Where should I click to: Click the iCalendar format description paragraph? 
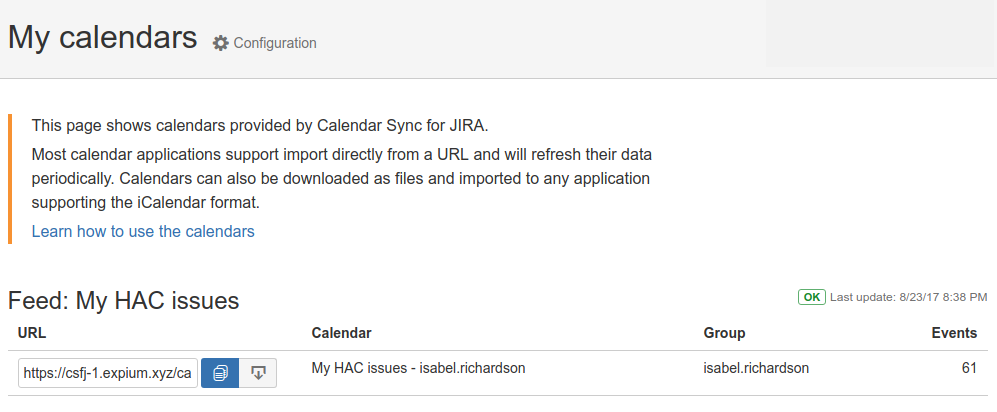(341, 179)
